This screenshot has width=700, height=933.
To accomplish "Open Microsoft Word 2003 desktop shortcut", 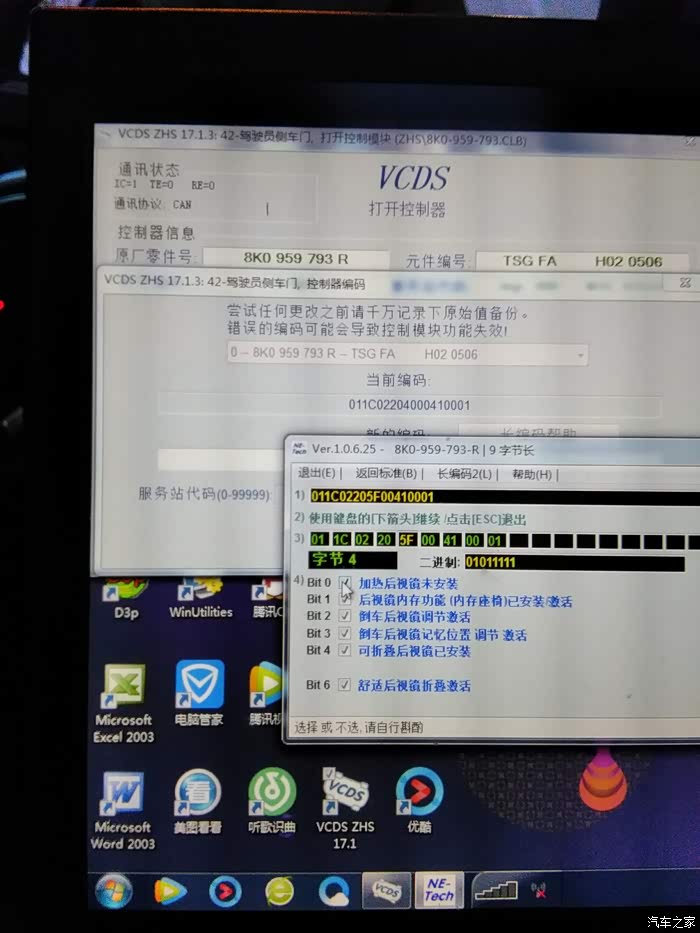I will pyautogui.click(x=123, y=811).
